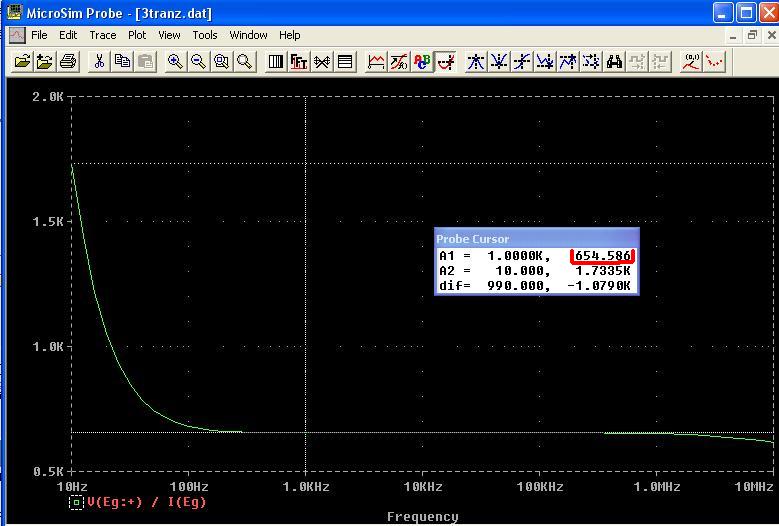Viewport: 779px width, 526px height.
Task: Open Eval Goal Function icon
Action: tap(399, 62)
